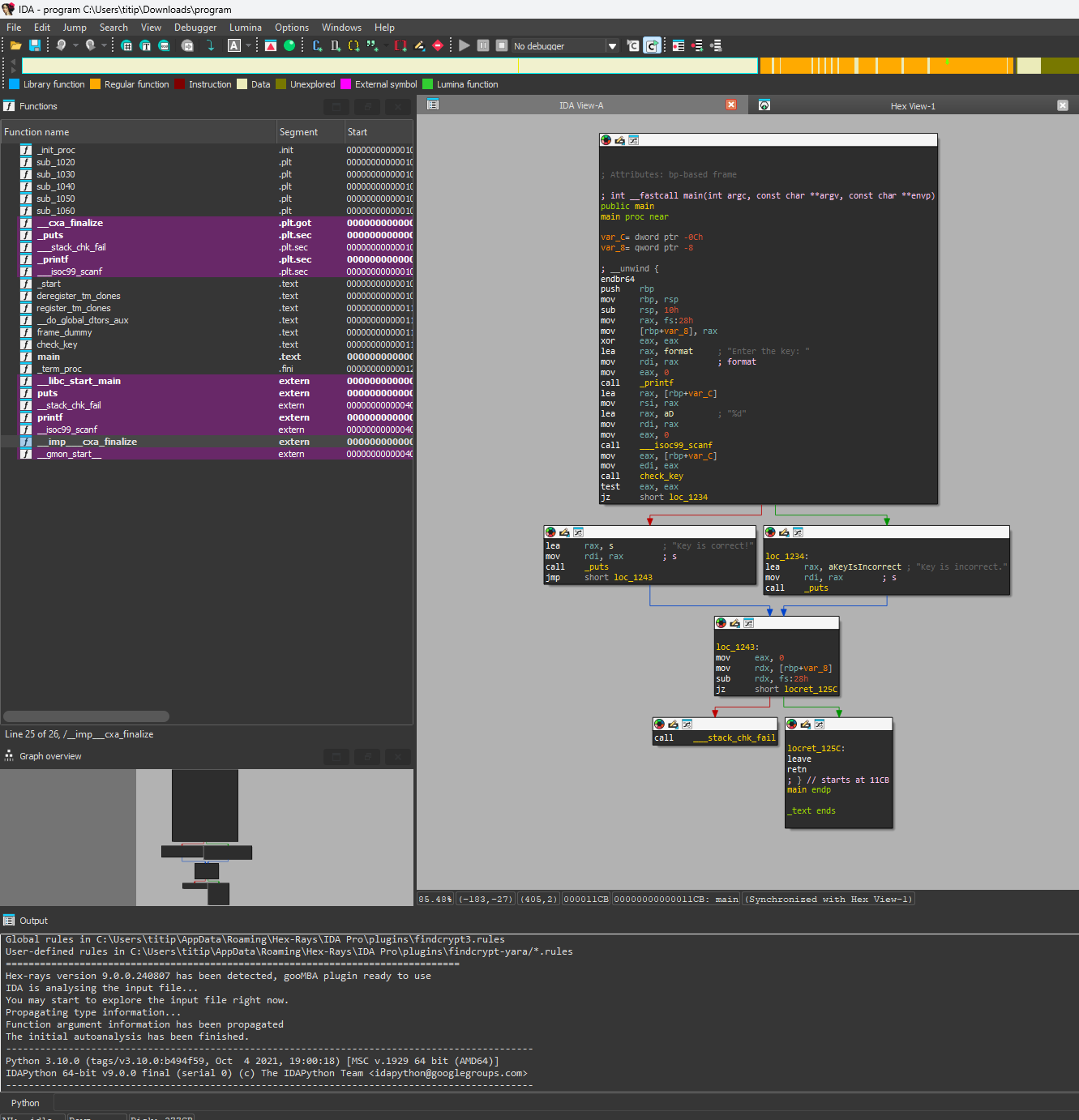This screenshot has height=1120, width=1079.
Task: Click the pause process button
Action: click(x=483, y=45)
